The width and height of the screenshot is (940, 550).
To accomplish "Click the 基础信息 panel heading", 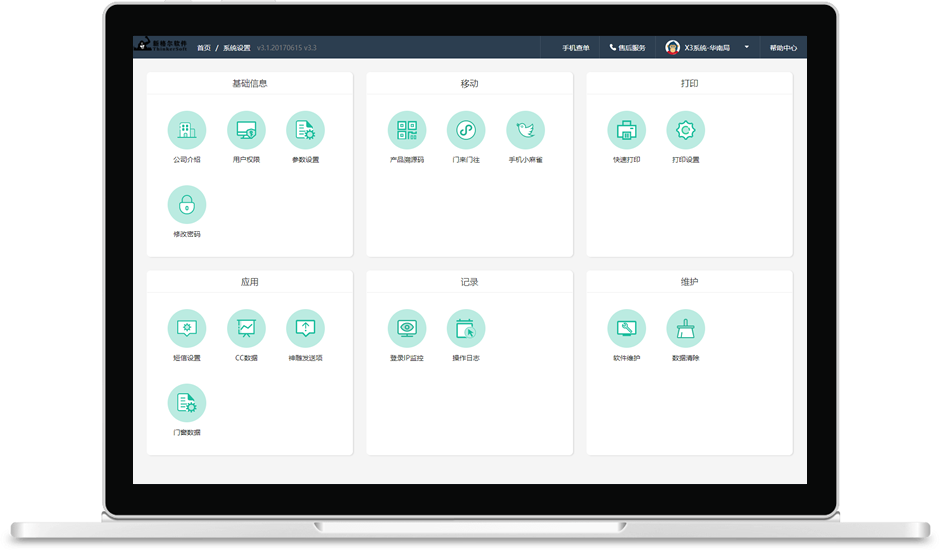I will click(x=249, y=83).
